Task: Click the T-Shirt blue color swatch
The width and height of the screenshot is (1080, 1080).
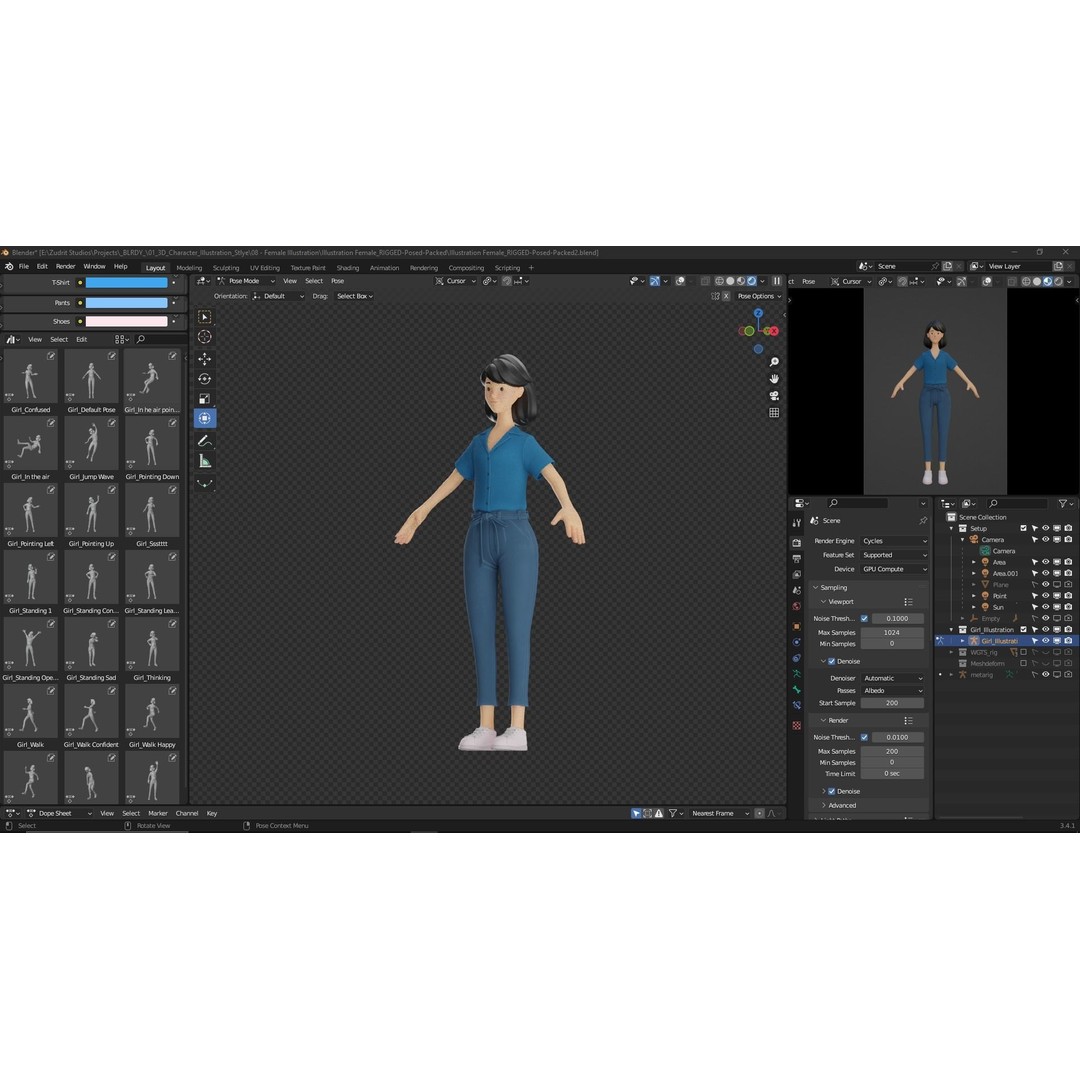Action: [127, 282]
